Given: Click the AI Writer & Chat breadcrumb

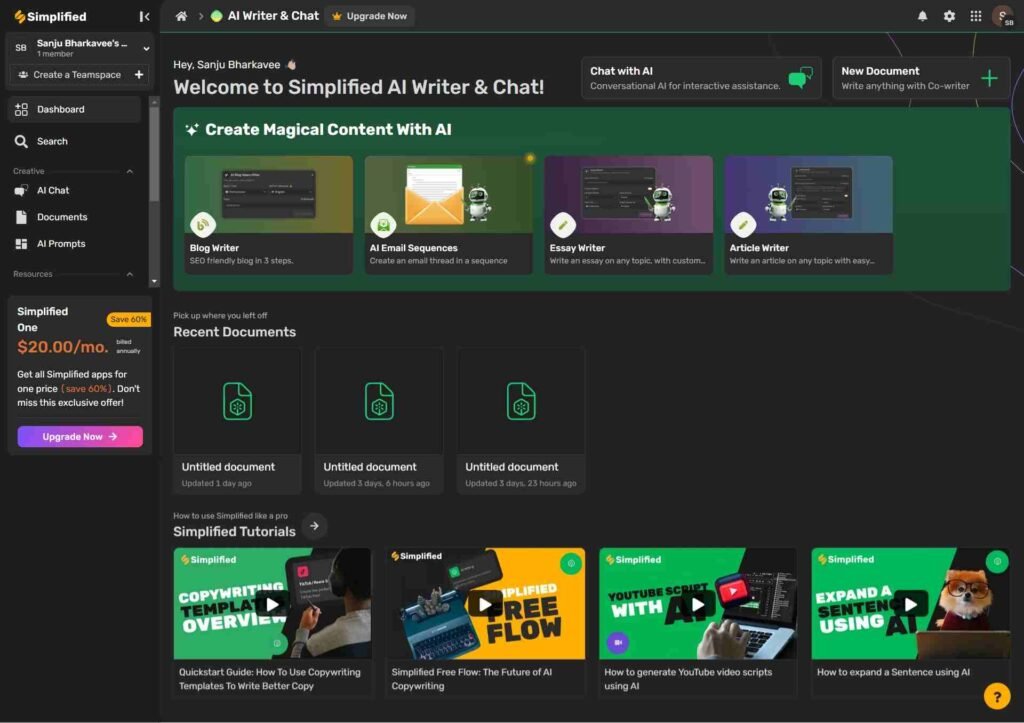Looking at the screenshot, I should (273, 16).
